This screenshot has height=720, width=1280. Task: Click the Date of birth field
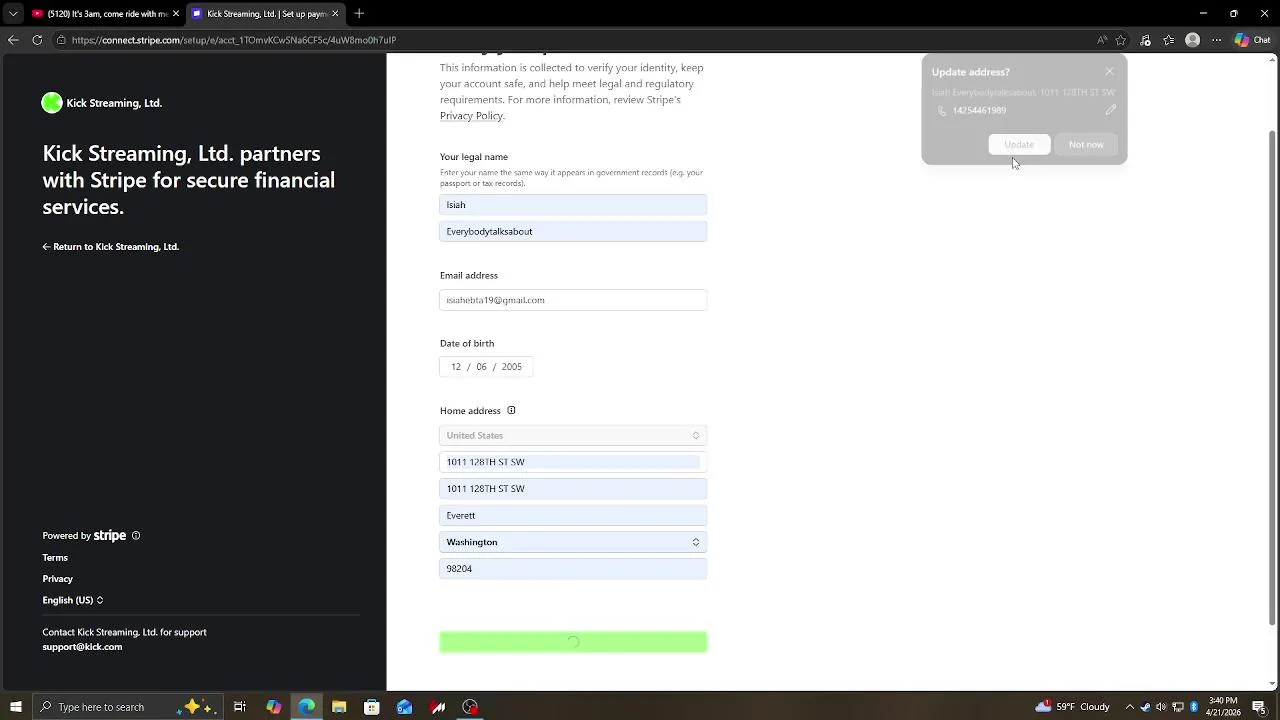tap(486, 367)
